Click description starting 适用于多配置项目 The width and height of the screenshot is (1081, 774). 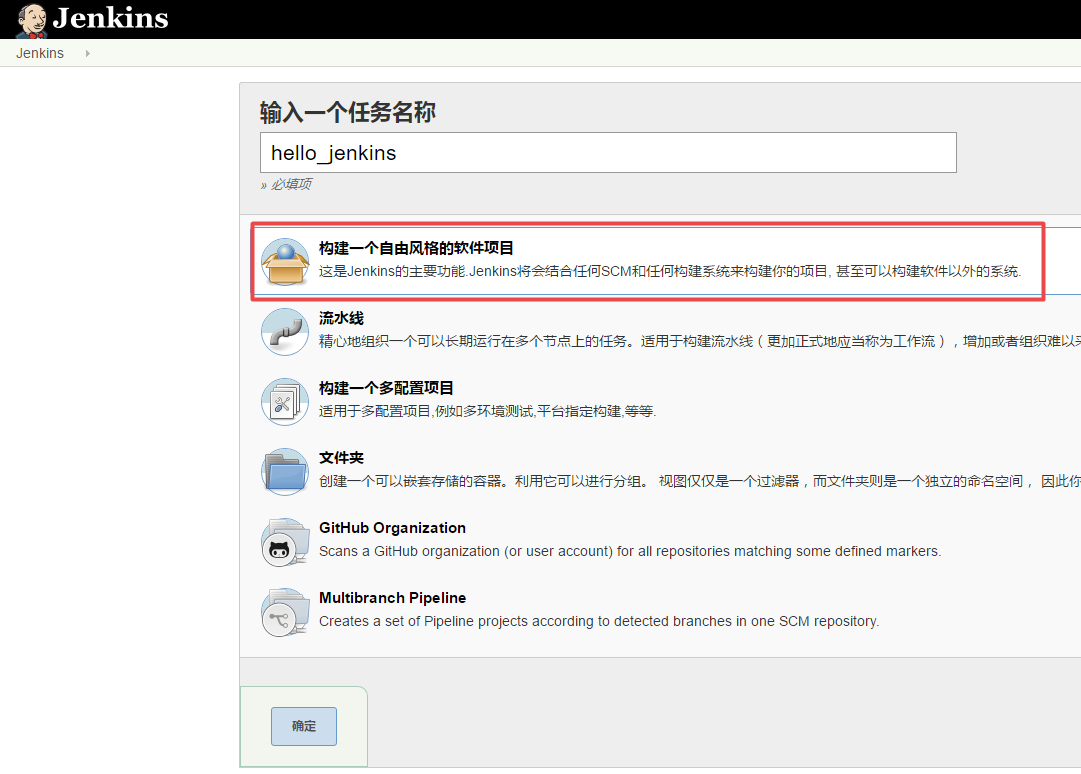(x=487, y=411)
